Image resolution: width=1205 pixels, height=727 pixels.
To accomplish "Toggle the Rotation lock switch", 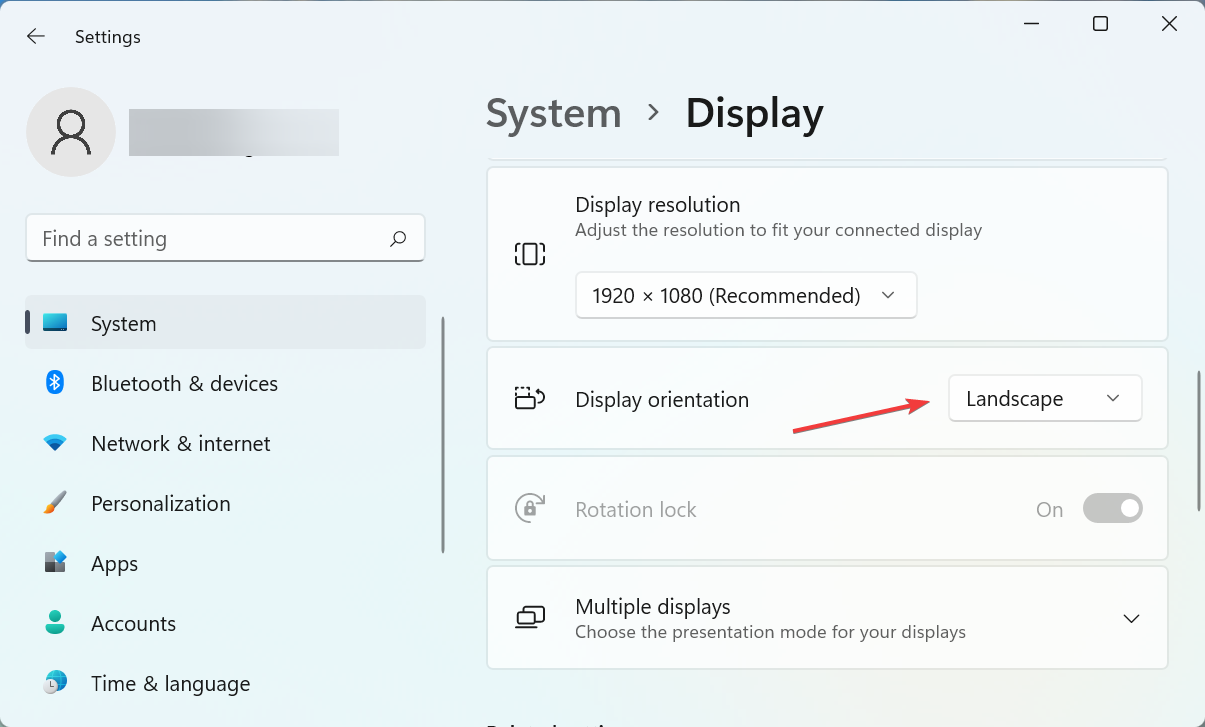I will [1112, 508].
